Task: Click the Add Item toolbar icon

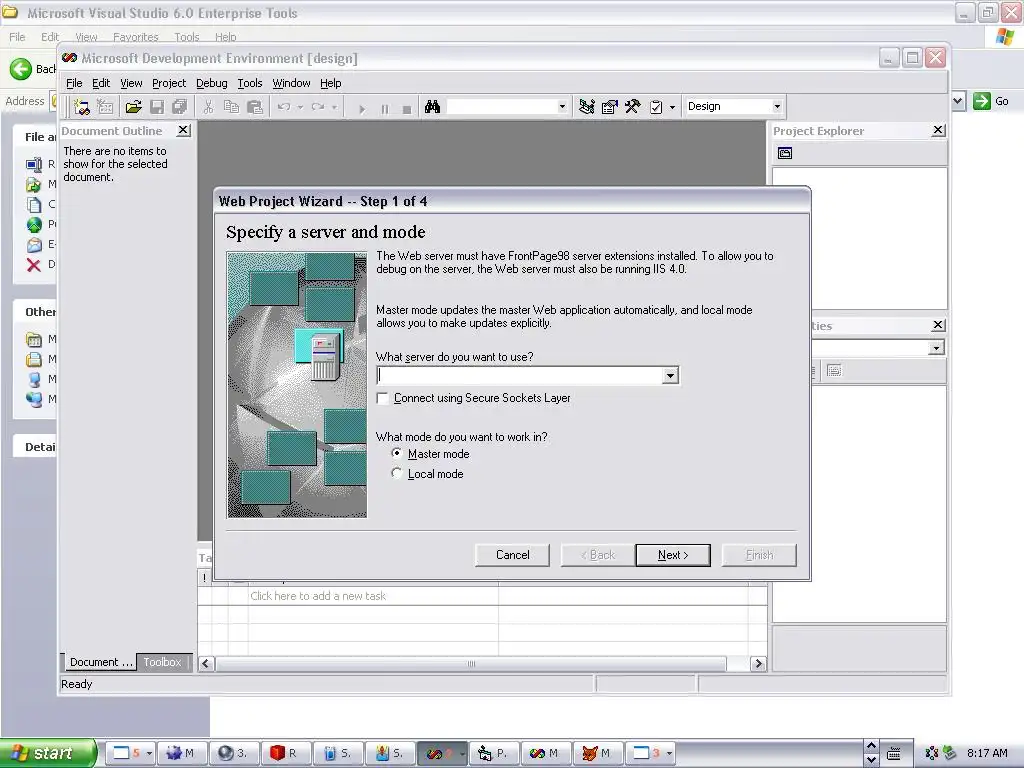Action: [105, 106]
